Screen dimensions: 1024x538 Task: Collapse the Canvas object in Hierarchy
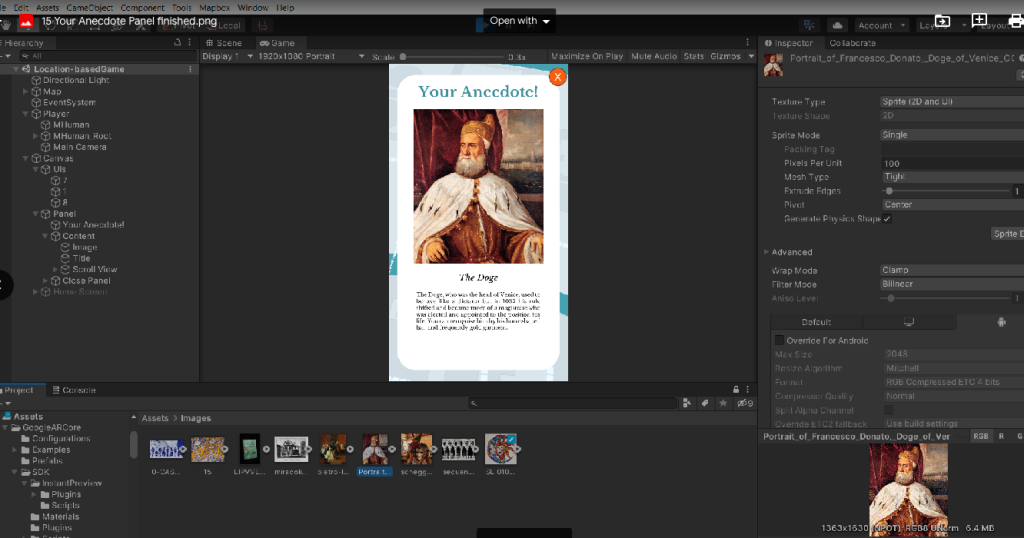click(x=25, y=159)
